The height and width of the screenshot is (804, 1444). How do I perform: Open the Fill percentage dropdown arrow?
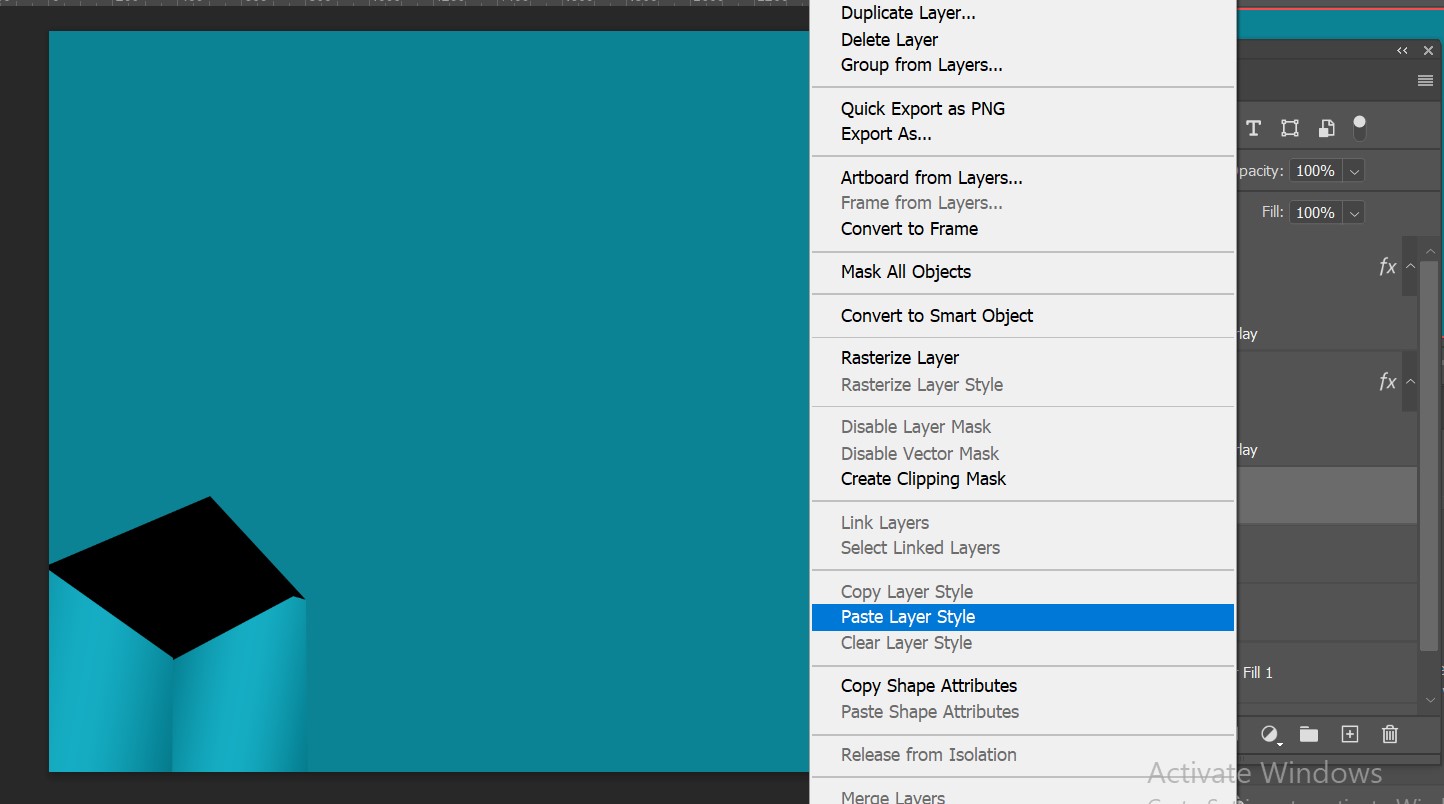pyautogui.click(x=1354, y=213)
